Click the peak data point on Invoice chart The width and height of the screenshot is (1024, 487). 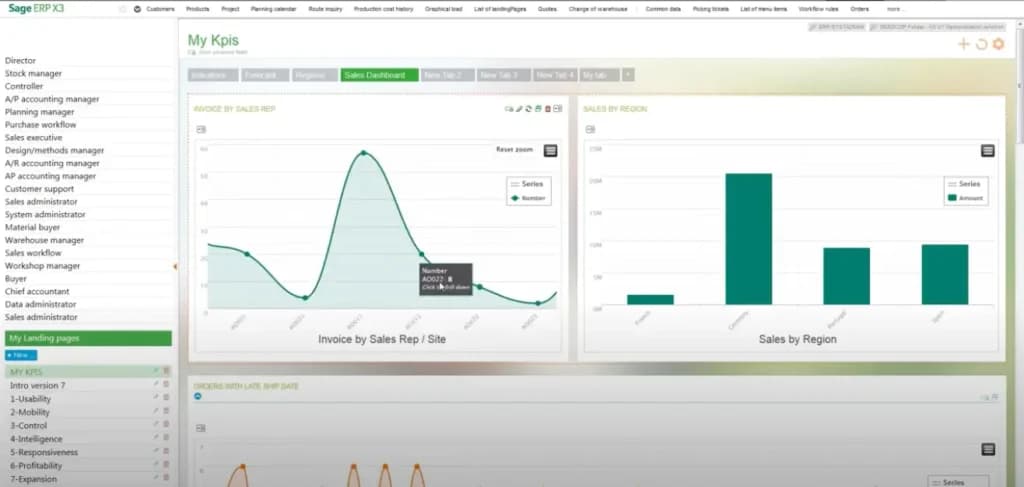click(x=363, y=153)
